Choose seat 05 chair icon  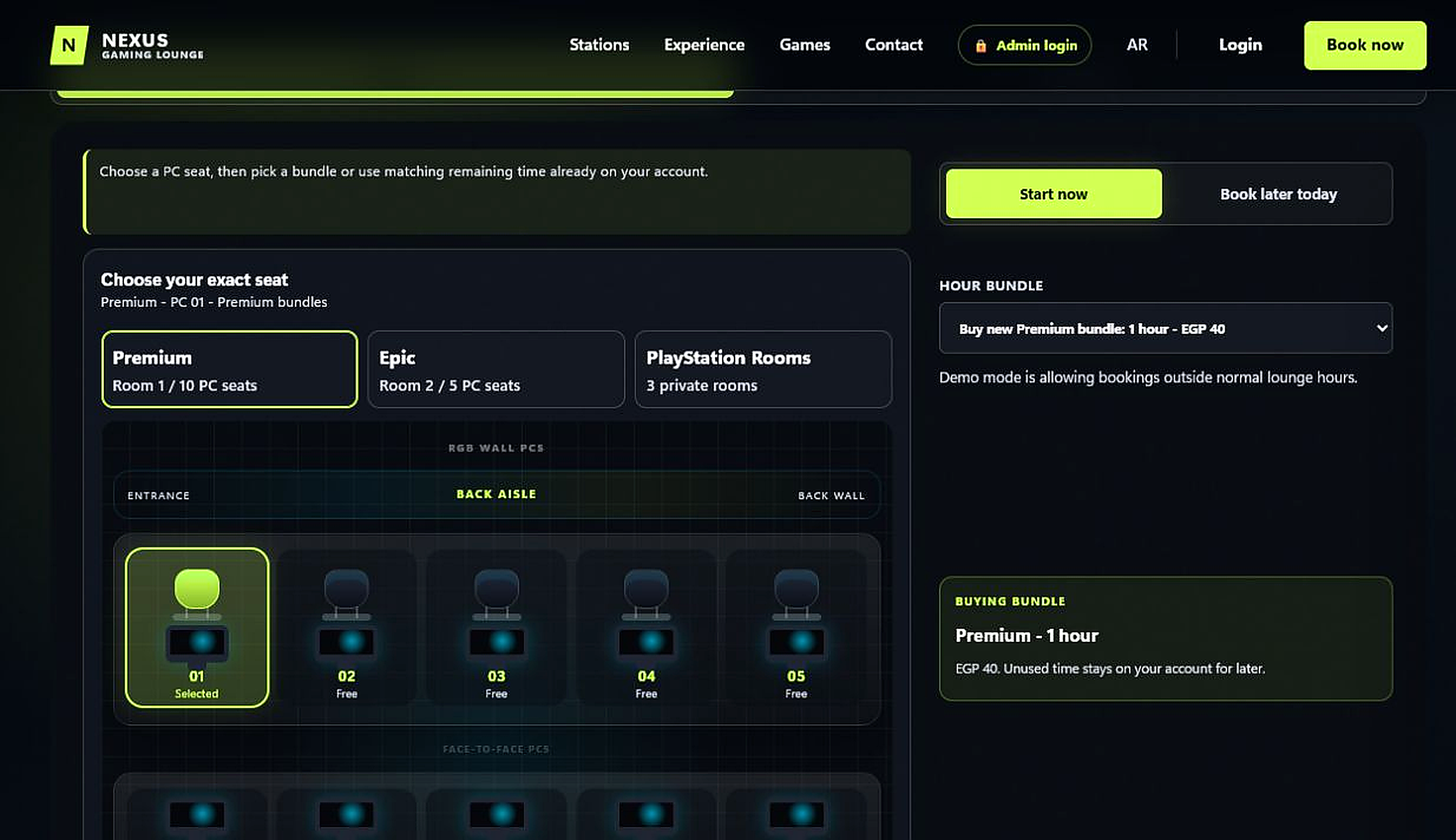796,594
